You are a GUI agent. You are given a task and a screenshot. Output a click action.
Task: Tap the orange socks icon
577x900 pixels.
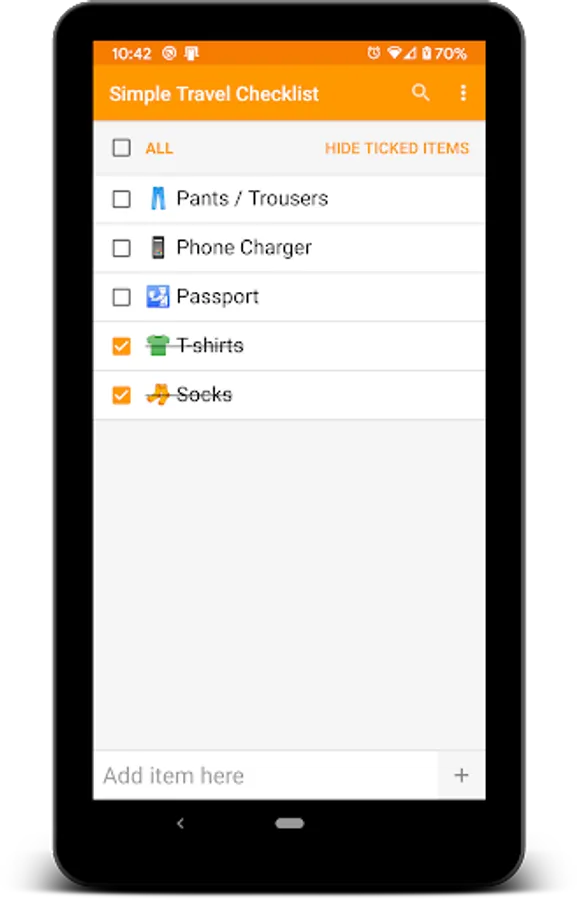point(158,395)
